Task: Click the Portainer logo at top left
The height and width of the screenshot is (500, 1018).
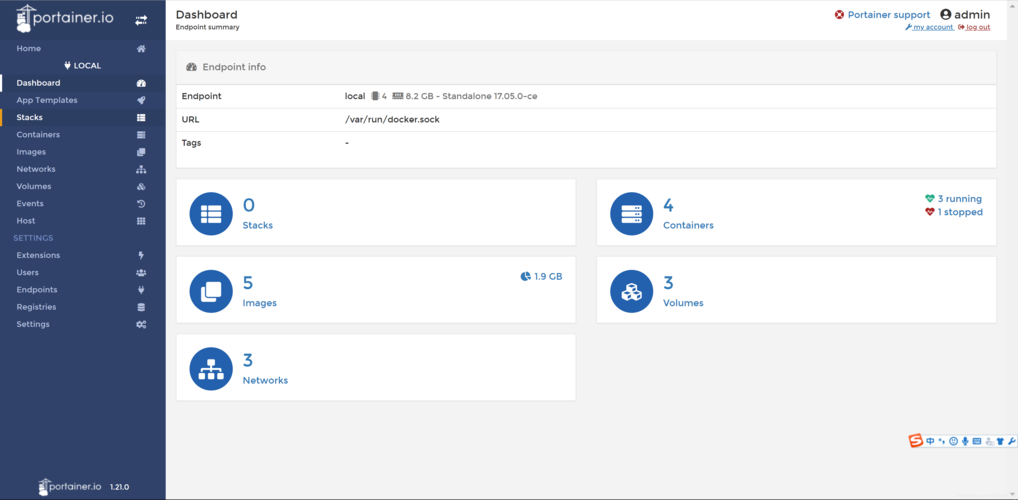Action: point(65,18)
